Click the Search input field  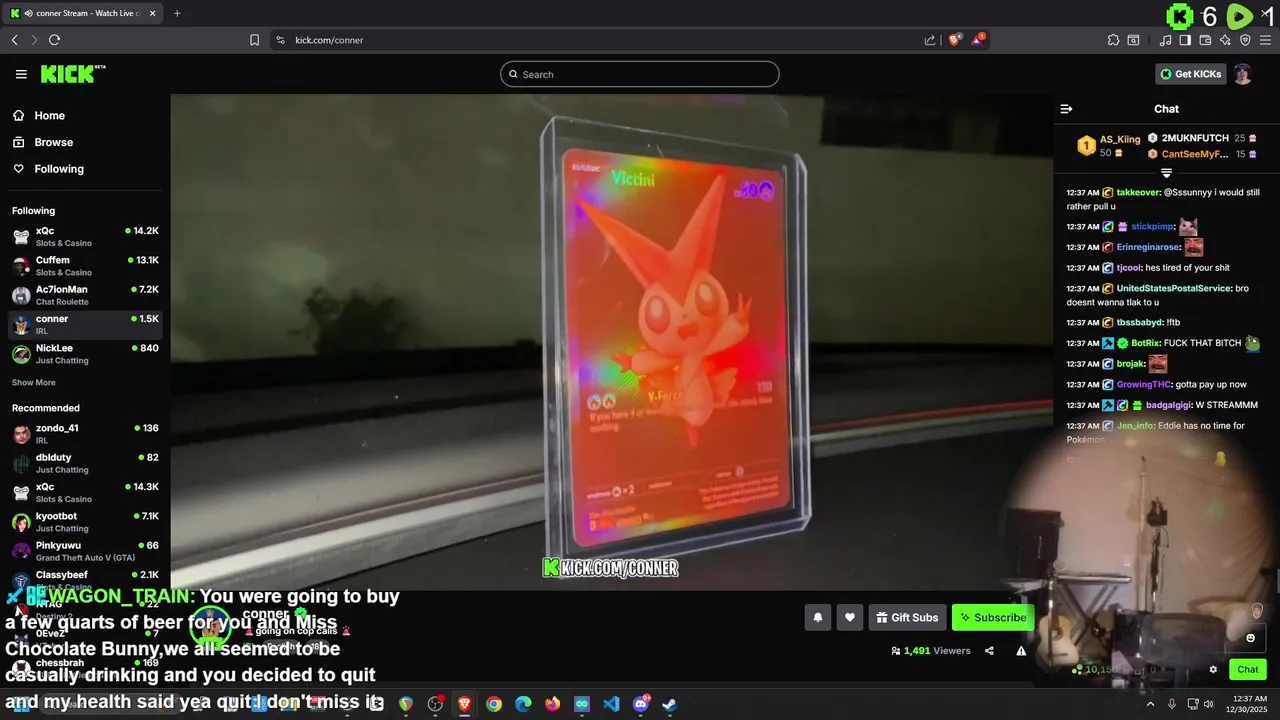tap(640, 74)
